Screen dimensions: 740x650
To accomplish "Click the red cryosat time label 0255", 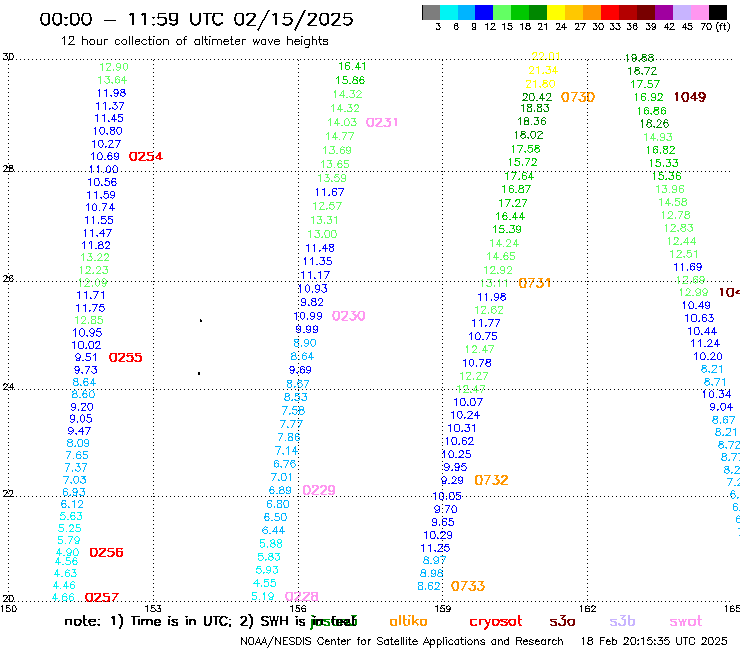I will 126,357.
